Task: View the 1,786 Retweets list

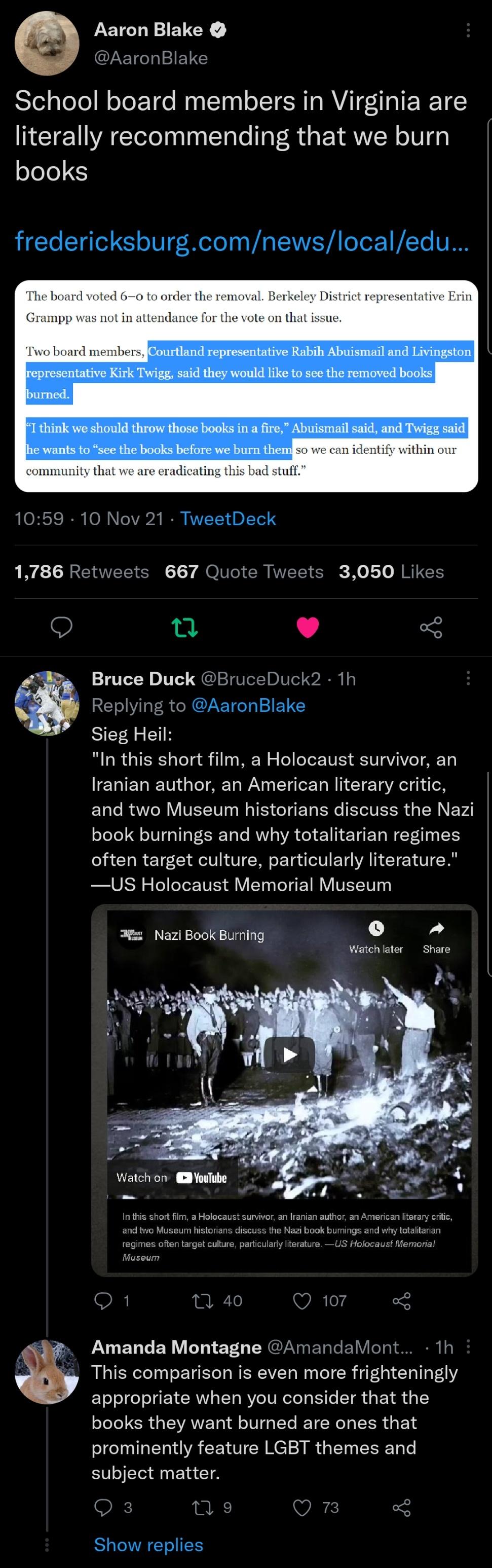Action: pos(82,571)
